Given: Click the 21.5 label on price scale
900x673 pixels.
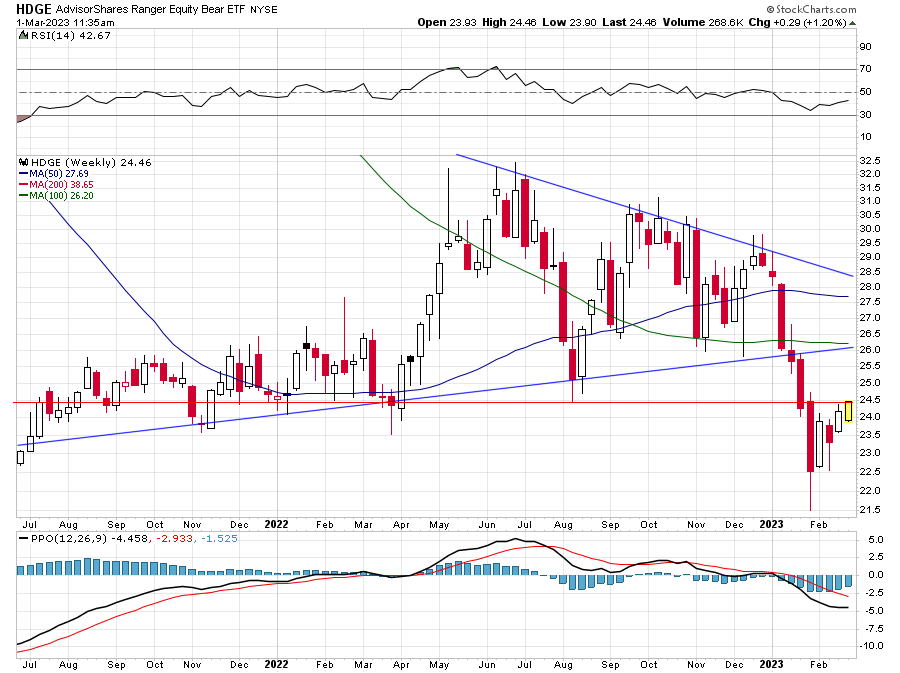Looking at the screenshot, I should click(870, 510).
